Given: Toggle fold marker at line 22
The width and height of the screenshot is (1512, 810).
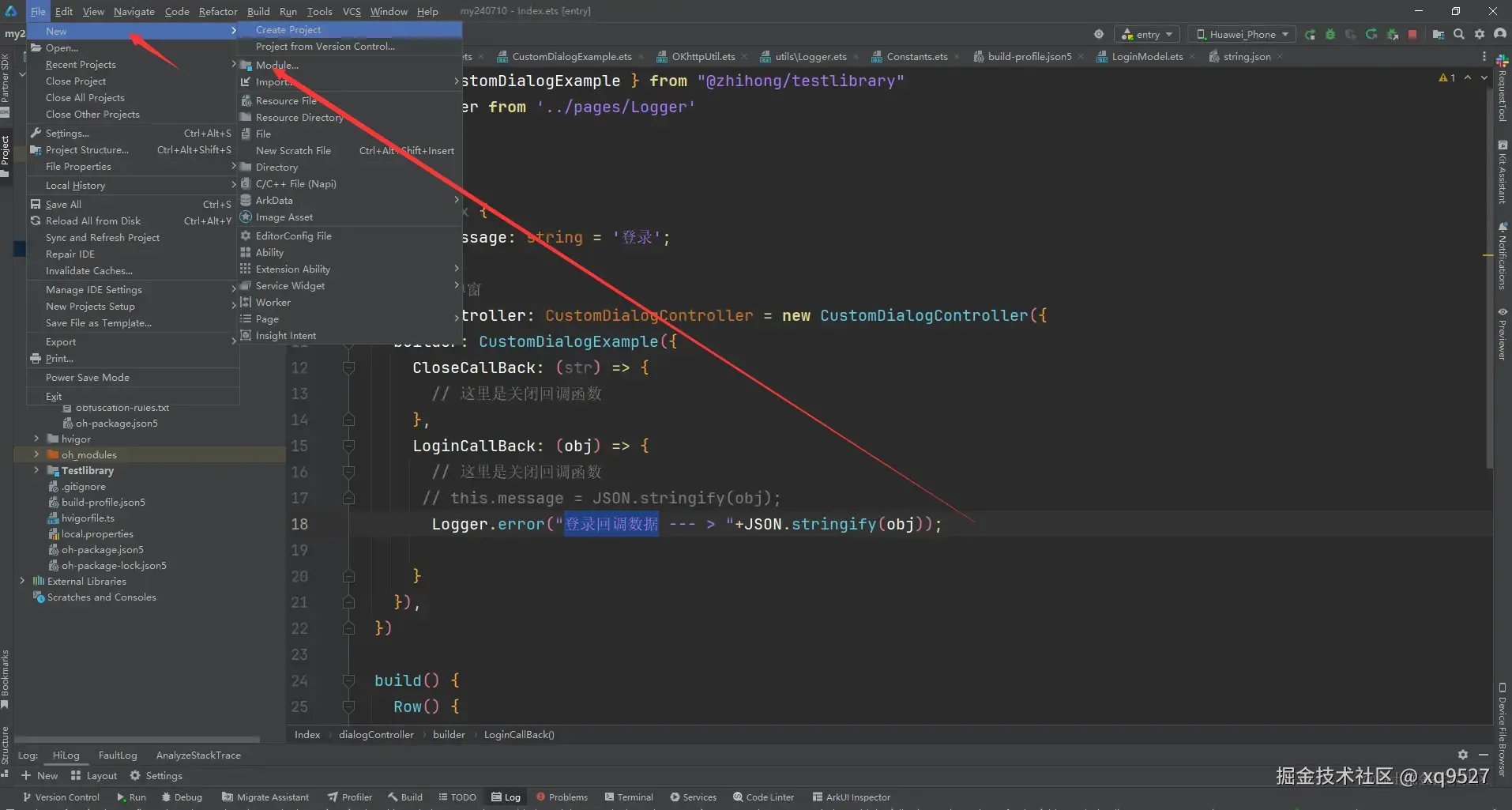Looking at the screenshot, I should point(348,628).
